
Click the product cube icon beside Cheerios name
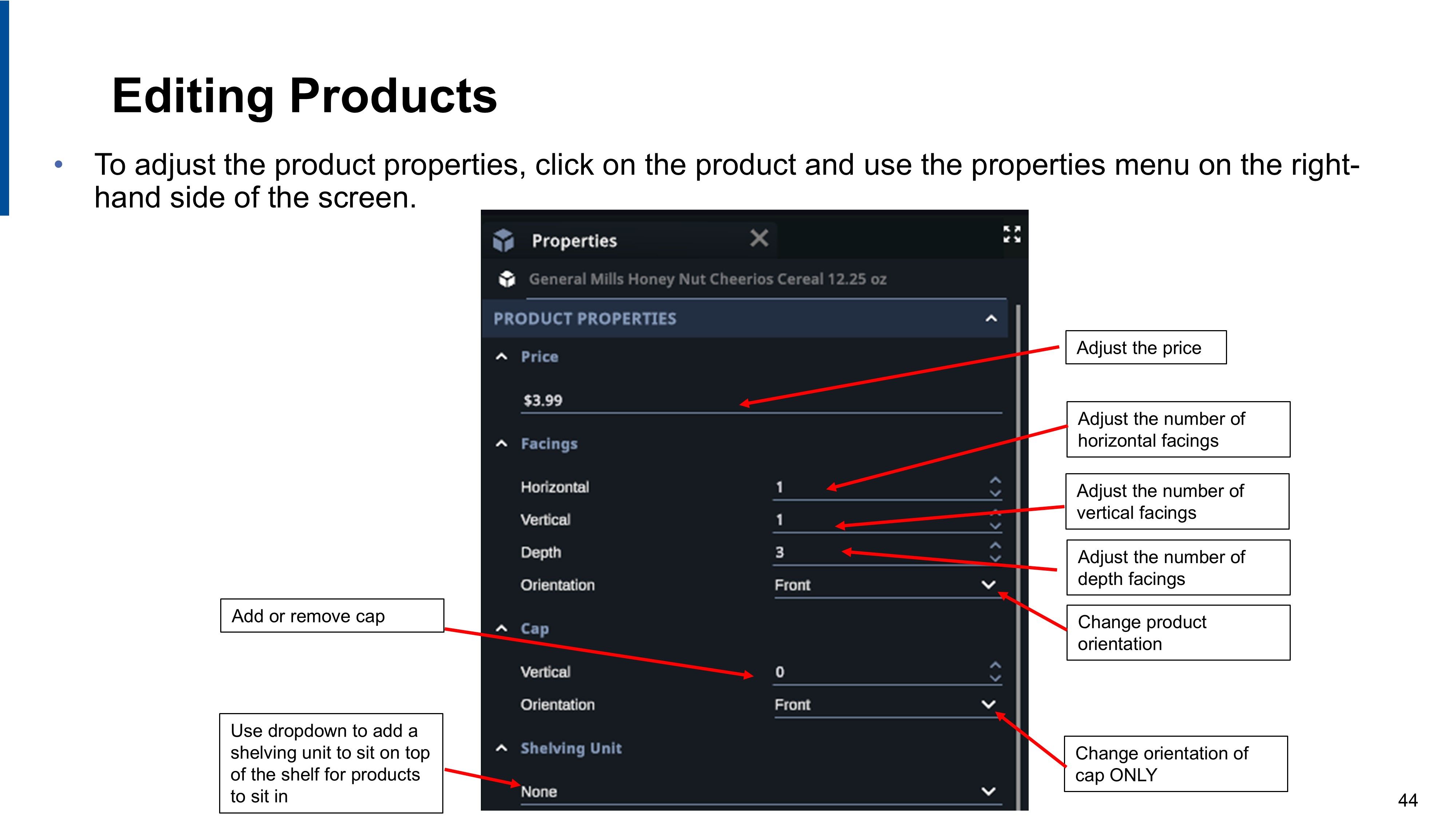click(507, 279)
